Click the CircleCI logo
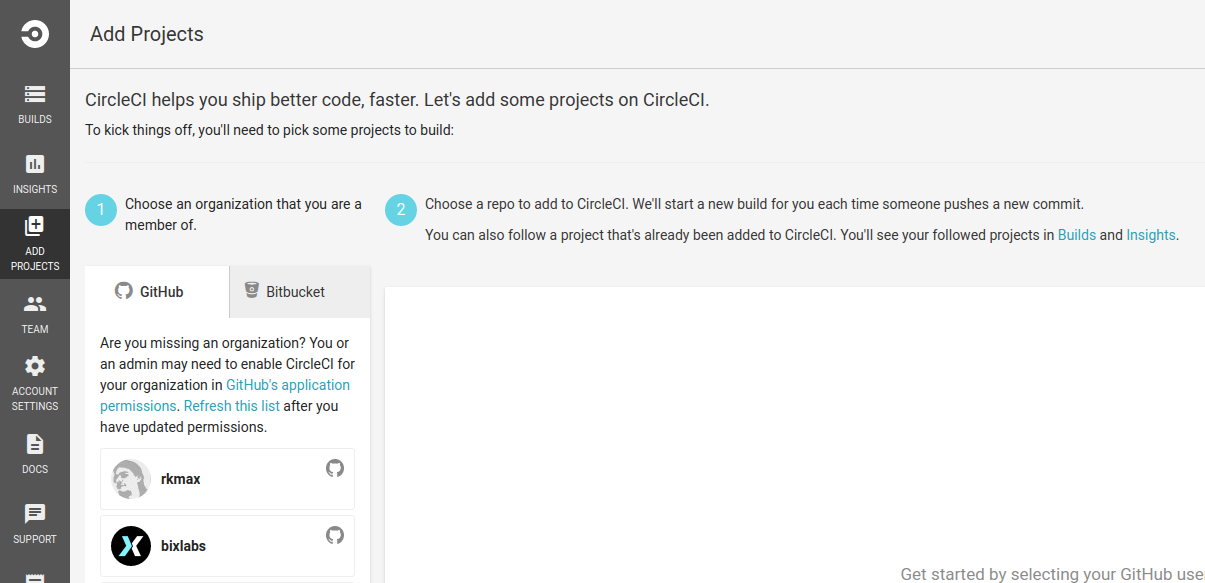Screen dimensions: 1205x583 coord(34,33)
